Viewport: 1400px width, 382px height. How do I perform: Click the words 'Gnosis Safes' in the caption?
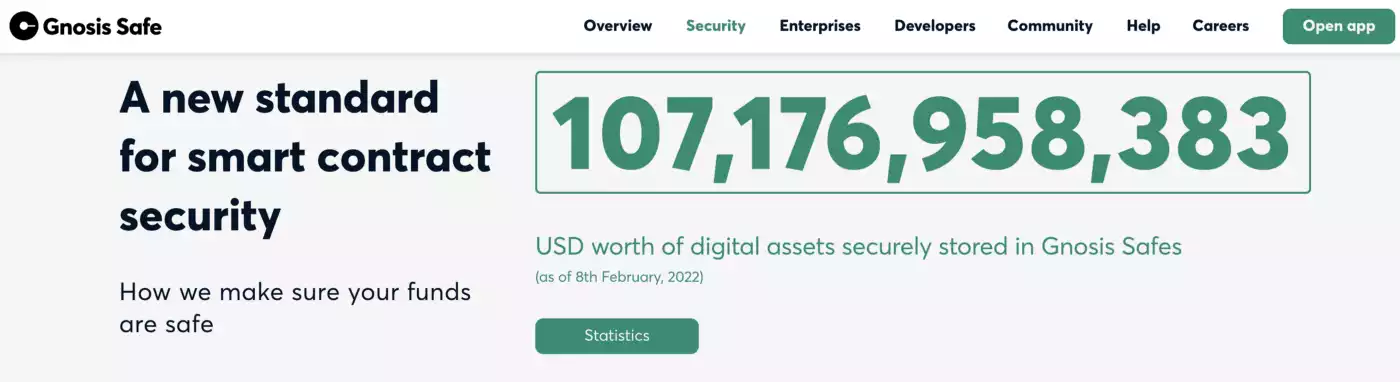point(1111,246)
